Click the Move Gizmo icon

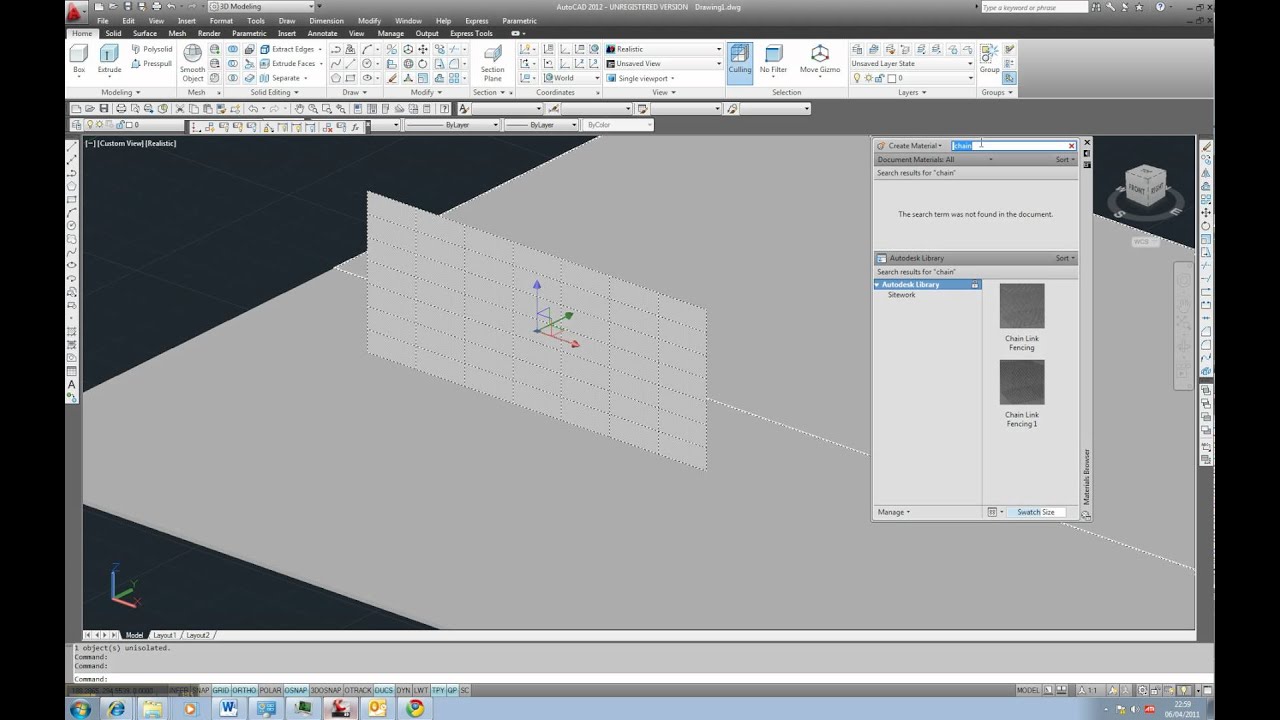tap(820, 58)
